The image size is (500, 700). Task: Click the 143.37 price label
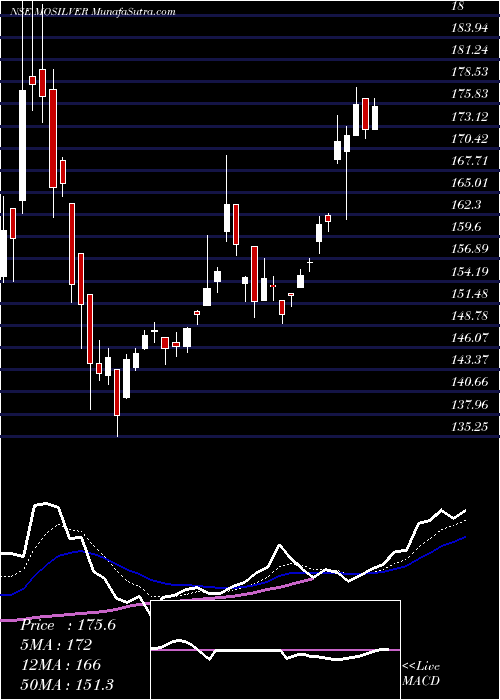470,360
